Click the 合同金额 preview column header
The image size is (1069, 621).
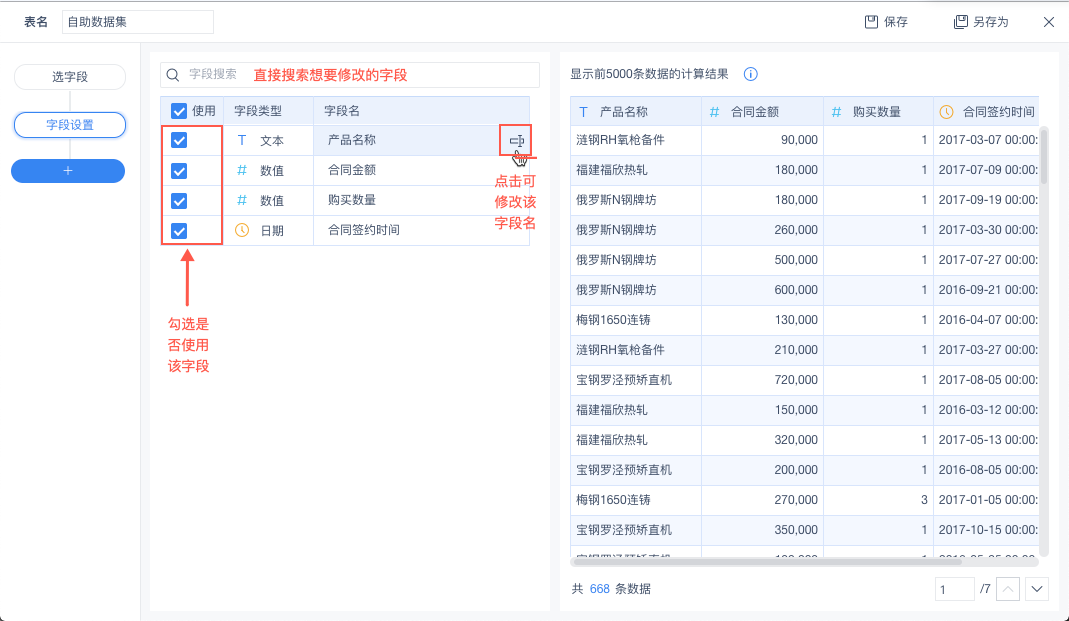coord(754,112)
